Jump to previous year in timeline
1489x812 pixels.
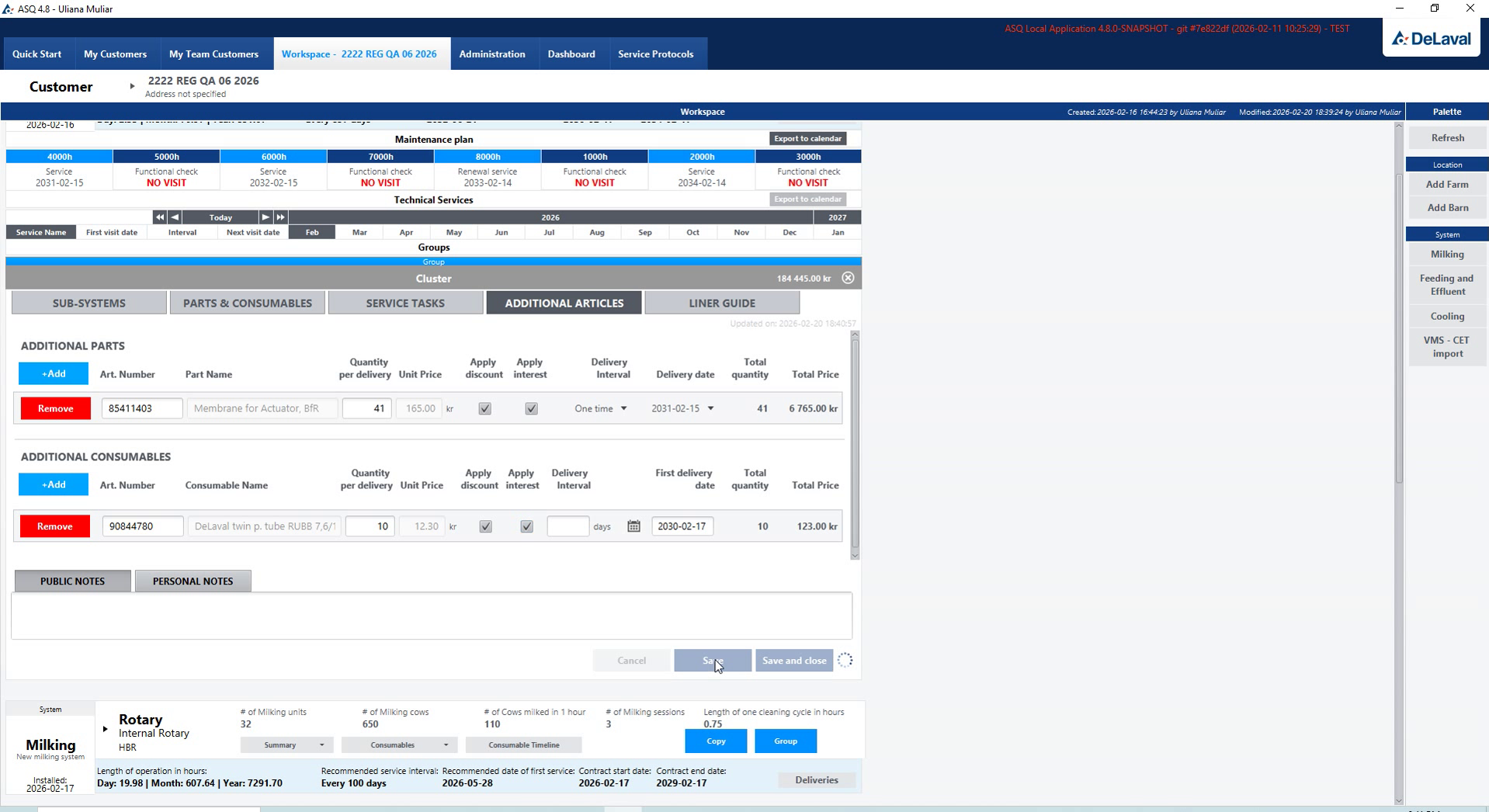click(159, 217)
